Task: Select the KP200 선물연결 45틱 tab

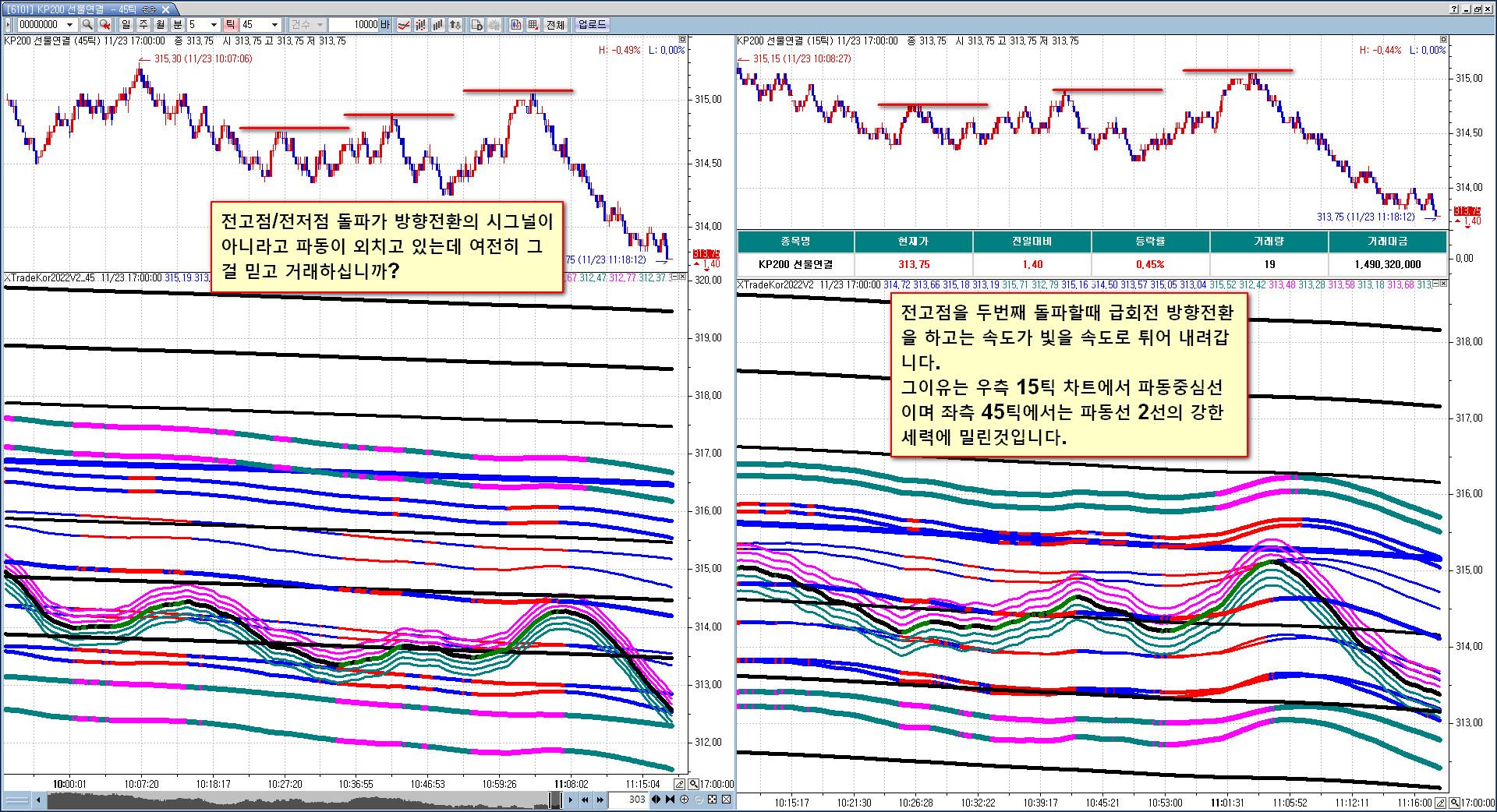Action: pos(81,9)
